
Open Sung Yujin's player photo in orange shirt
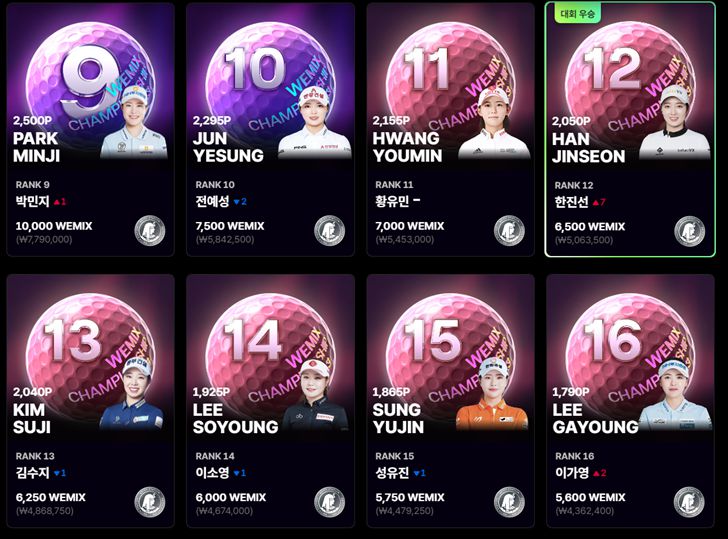493,394
